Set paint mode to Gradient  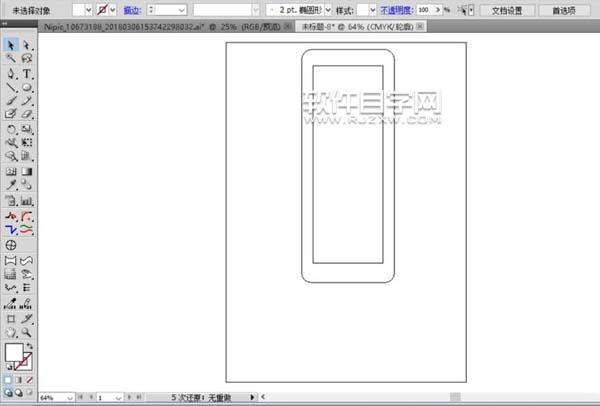pos(18,380)
